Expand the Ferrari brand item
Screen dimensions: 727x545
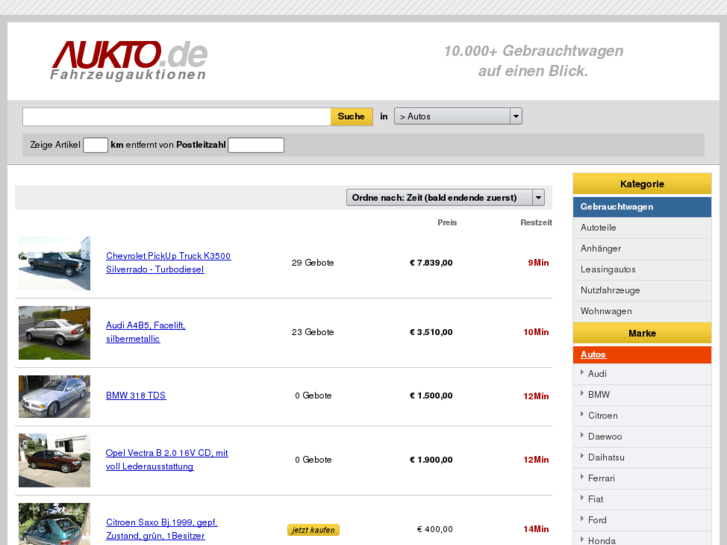click(x=642, y=478)
